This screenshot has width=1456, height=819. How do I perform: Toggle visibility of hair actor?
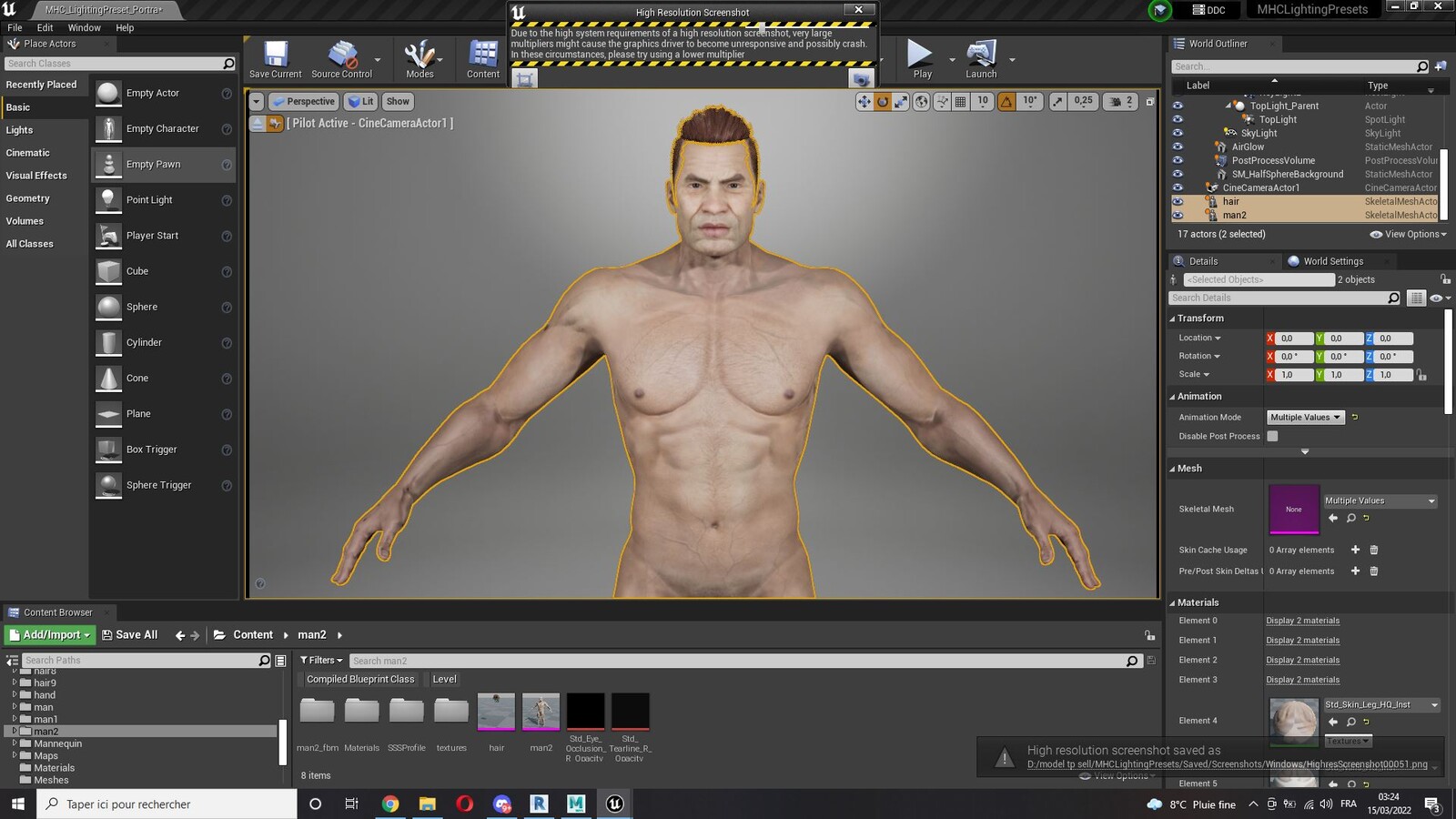[1178, 201]
